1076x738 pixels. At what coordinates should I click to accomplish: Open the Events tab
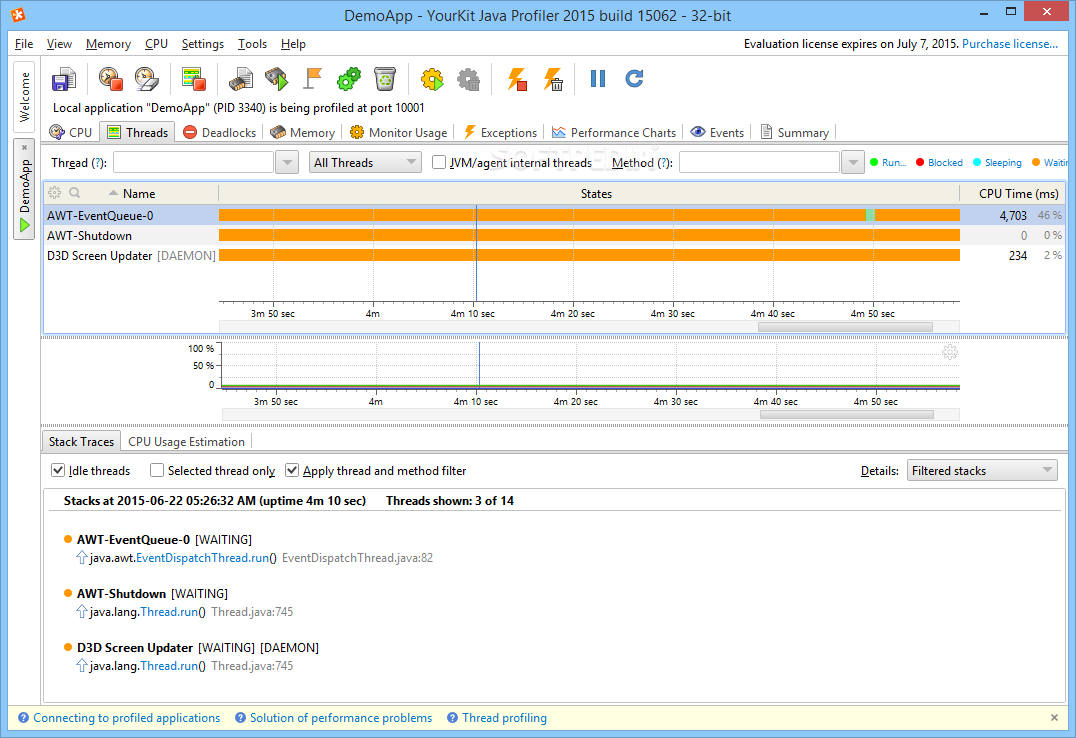717,132
